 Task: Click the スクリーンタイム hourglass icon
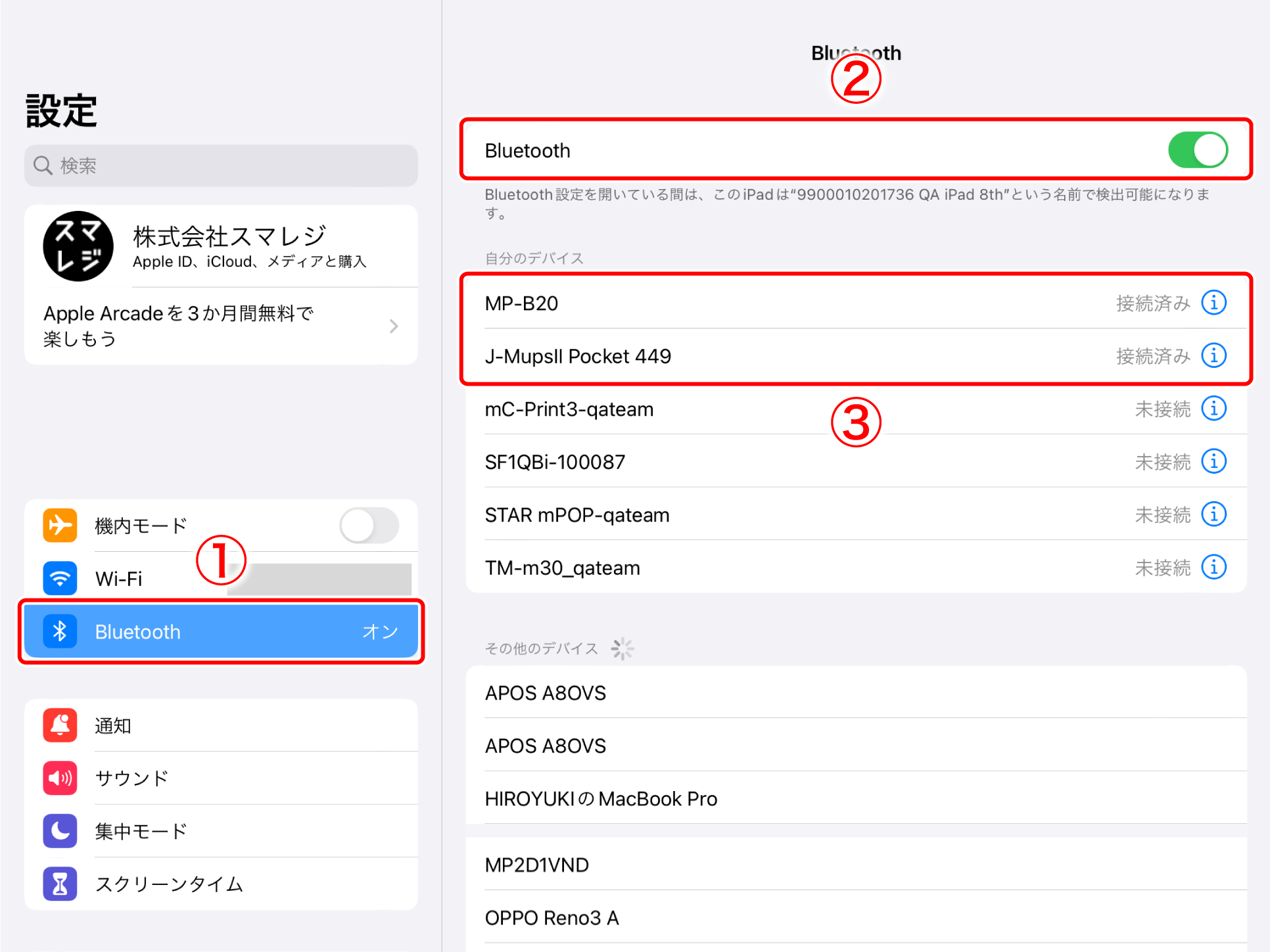60,884
